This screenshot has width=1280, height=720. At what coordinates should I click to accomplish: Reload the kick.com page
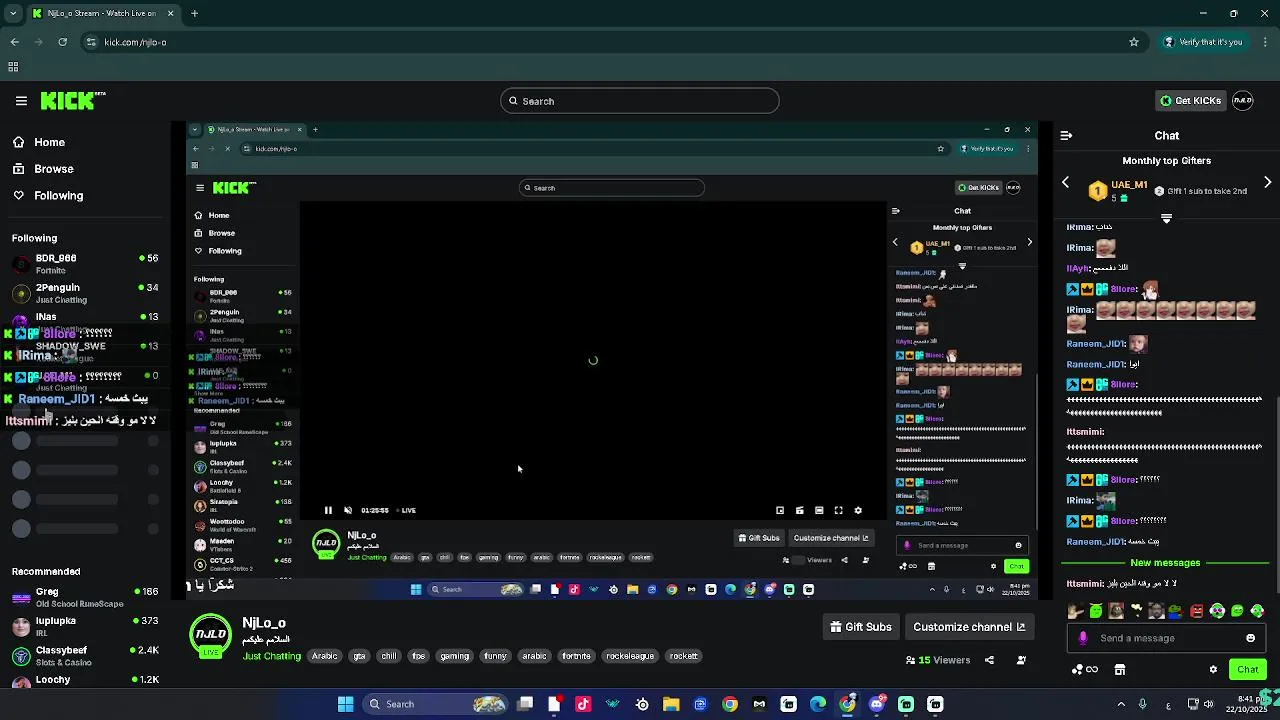coord(62,42)
